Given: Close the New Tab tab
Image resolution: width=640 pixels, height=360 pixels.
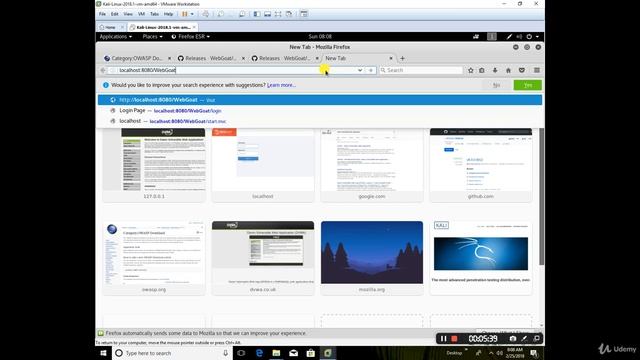Looking at the screenshot, I should [391, 58].
